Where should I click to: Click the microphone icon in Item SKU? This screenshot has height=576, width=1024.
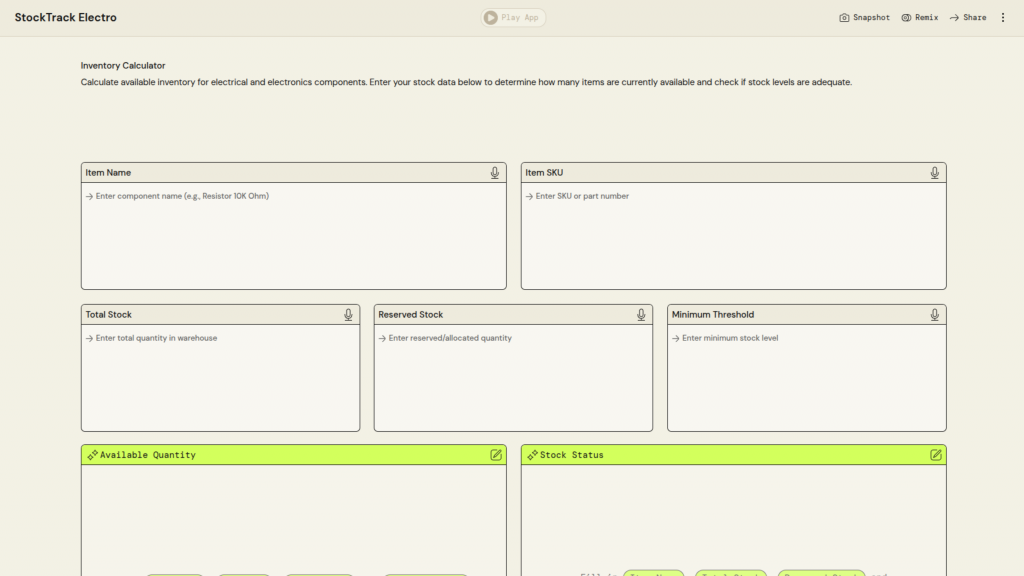[x=934, y=173]
